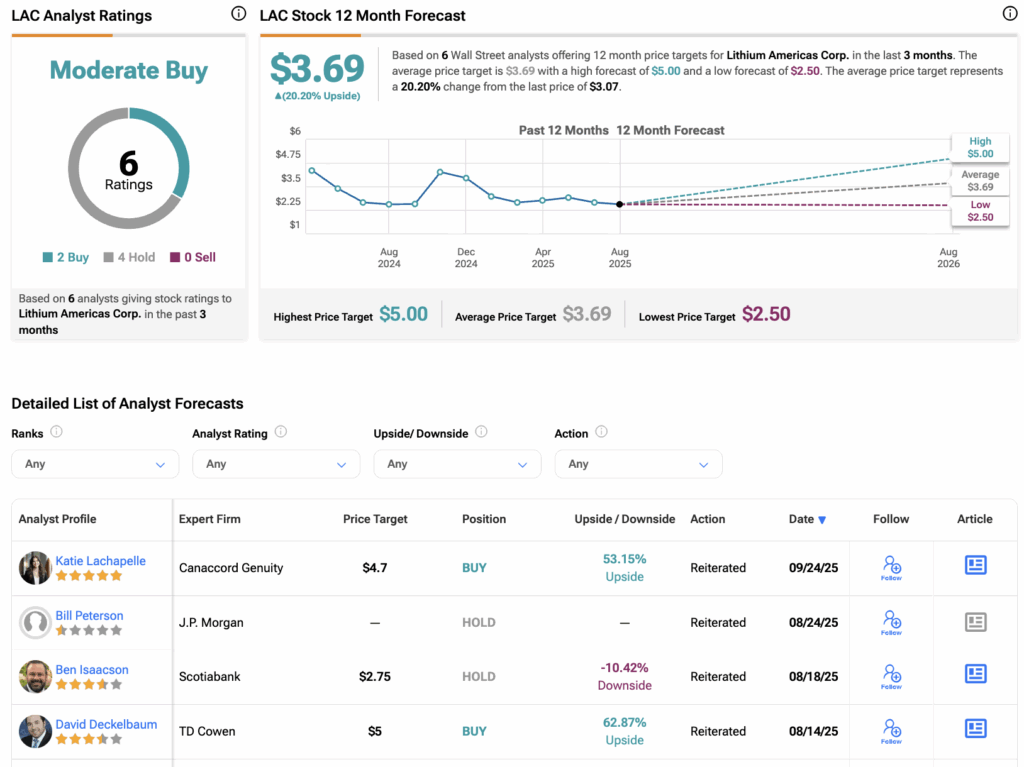Open article for David Deckelbaum's rating
The width and height of the screenshot is (1024, 767).
[976, 728]
